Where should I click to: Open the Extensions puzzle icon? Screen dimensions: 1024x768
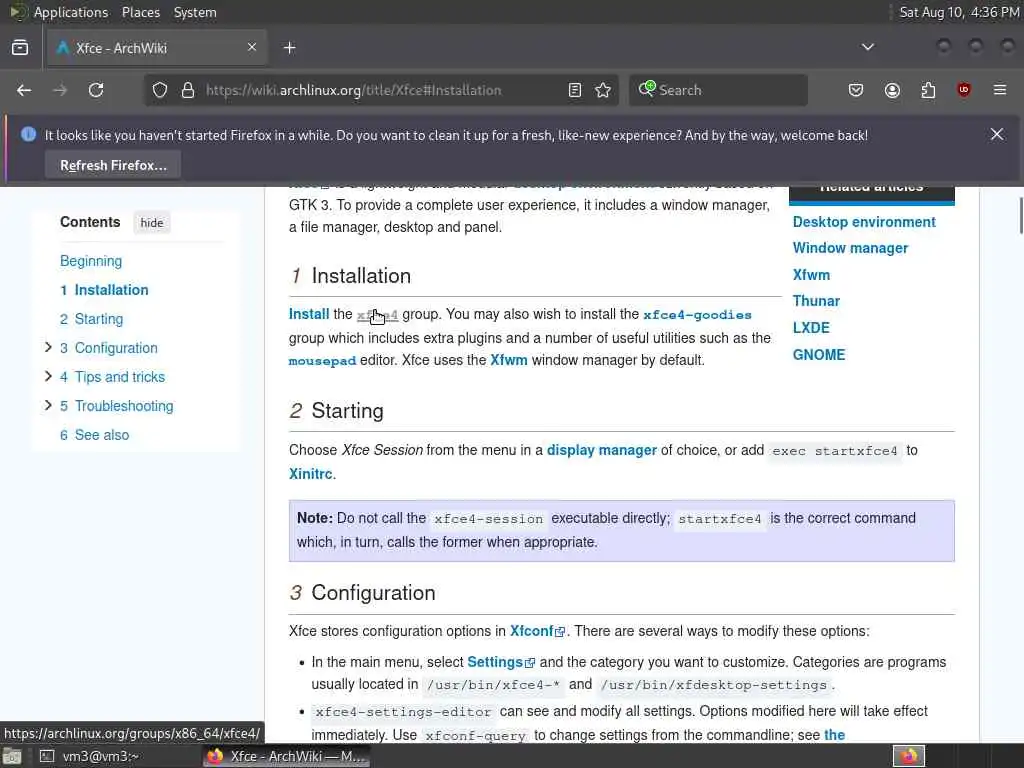click(928, 90)
